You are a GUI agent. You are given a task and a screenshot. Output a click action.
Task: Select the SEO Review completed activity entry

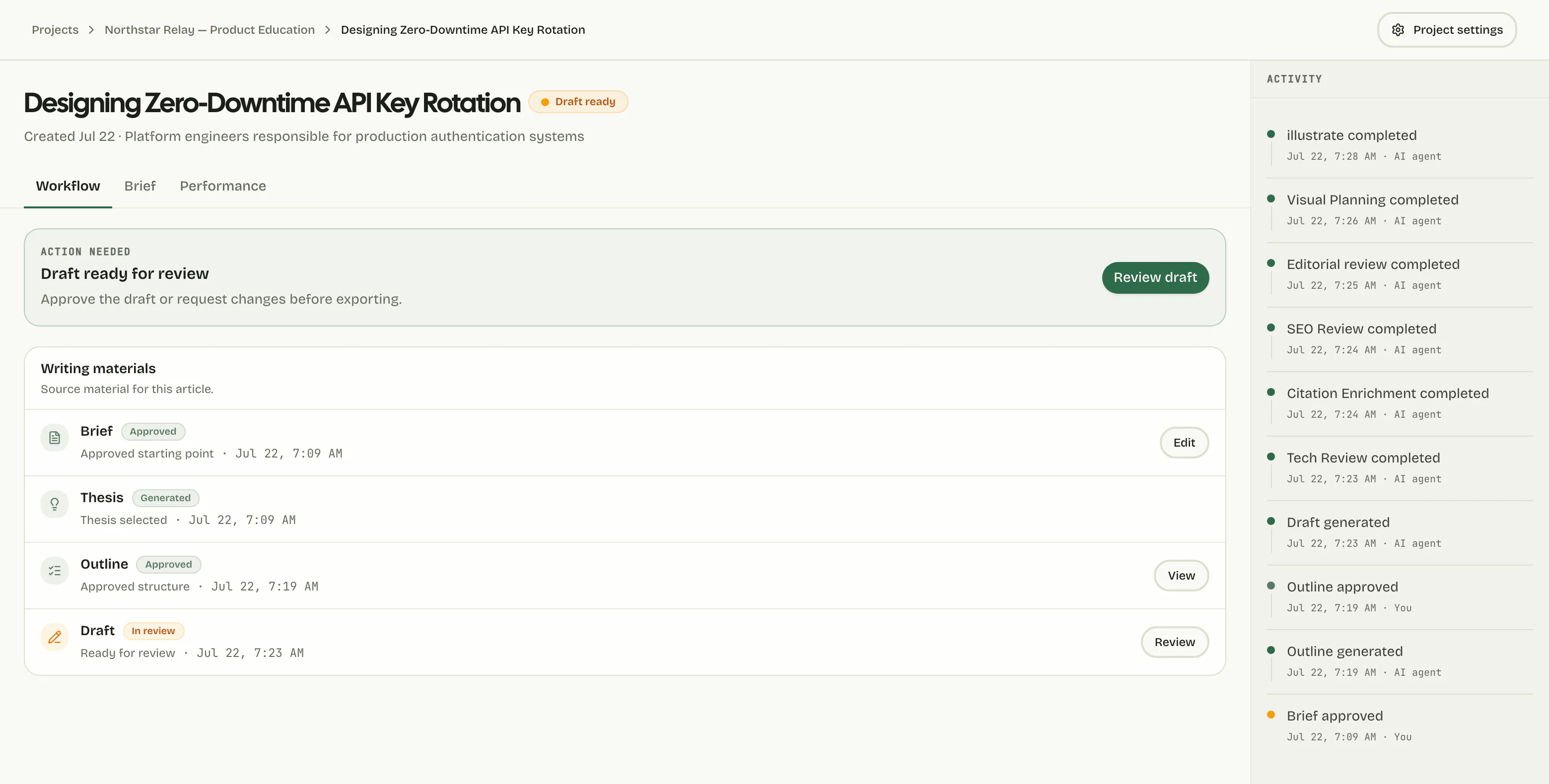pos(1400,339)
